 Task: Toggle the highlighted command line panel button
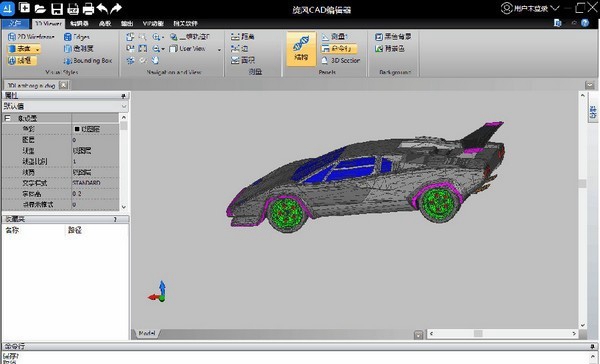pyautogui.click(x=339, y=49)
